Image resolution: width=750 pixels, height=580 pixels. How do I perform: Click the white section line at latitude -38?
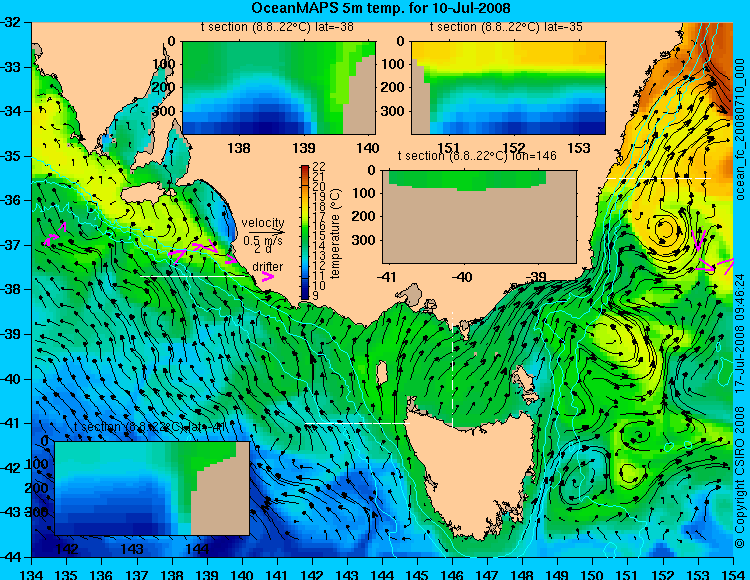click(x=195, y=276)
